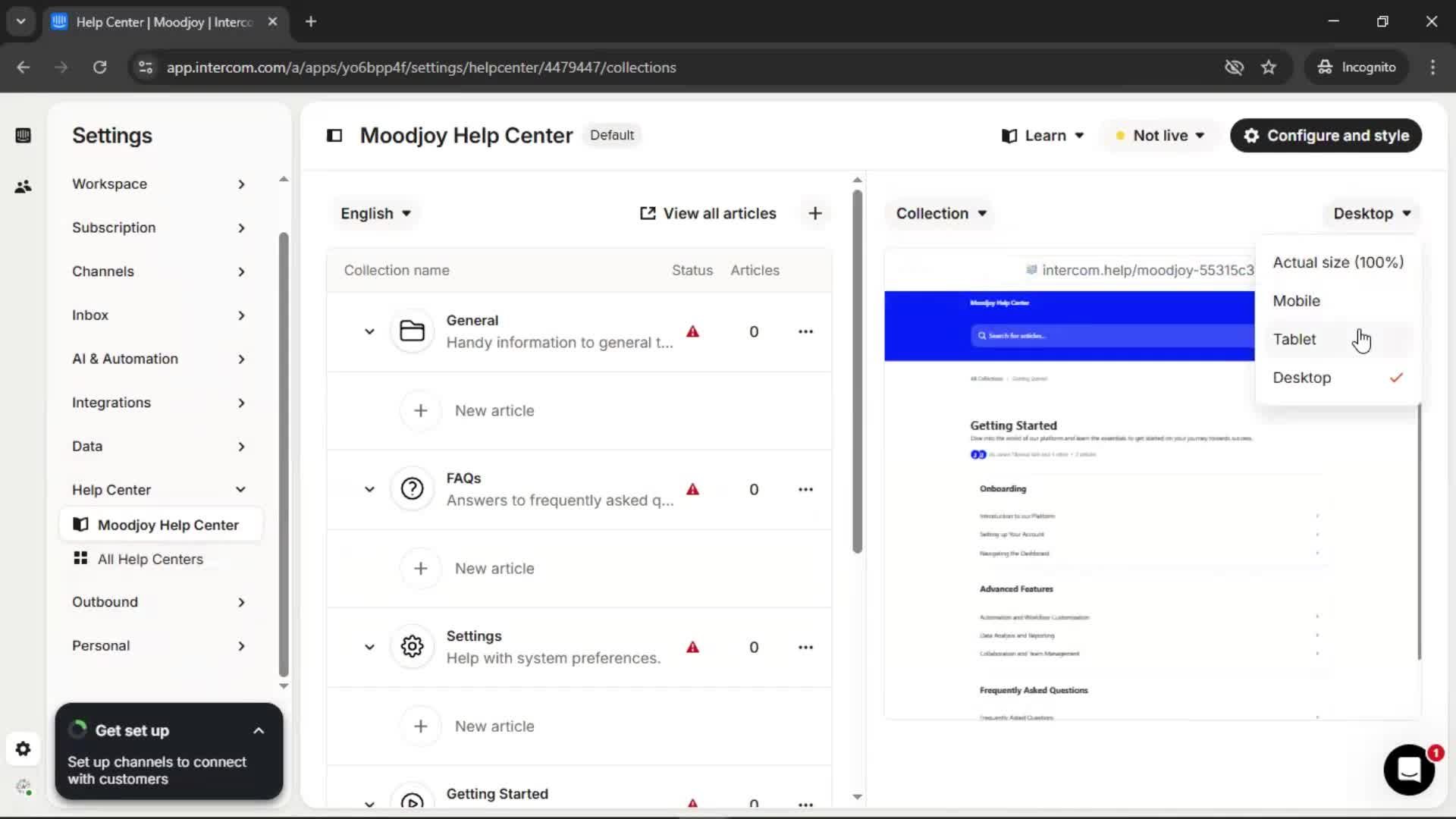
Task: Close the Desktop preview size dropdown
Action: [1372, 214]
